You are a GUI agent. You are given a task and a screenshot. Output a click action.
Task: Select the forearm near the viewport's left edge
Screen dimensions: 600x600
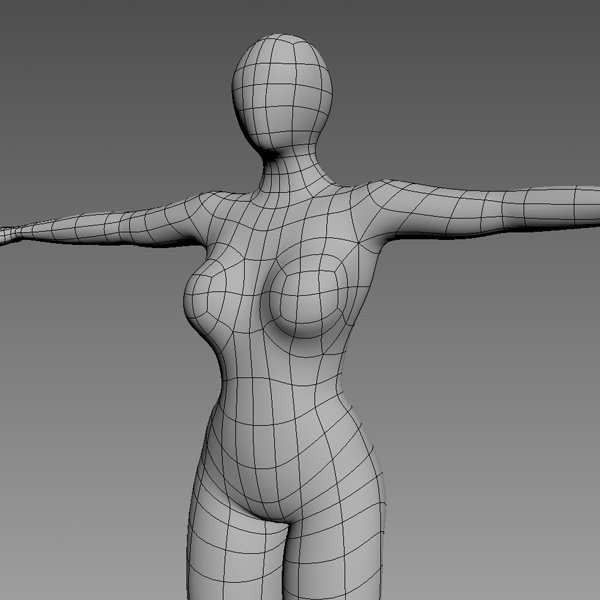pos(60,229)
